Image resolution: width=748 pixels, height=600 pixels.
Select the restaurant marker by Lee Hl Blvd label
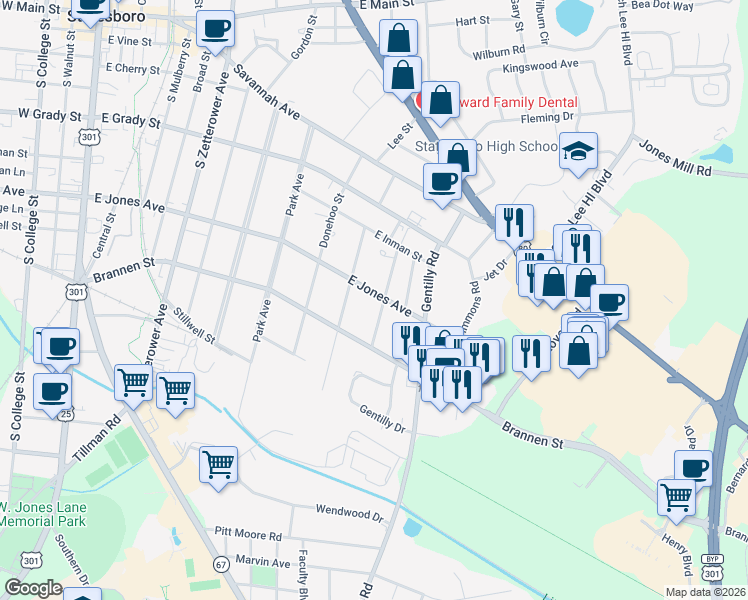581,248
